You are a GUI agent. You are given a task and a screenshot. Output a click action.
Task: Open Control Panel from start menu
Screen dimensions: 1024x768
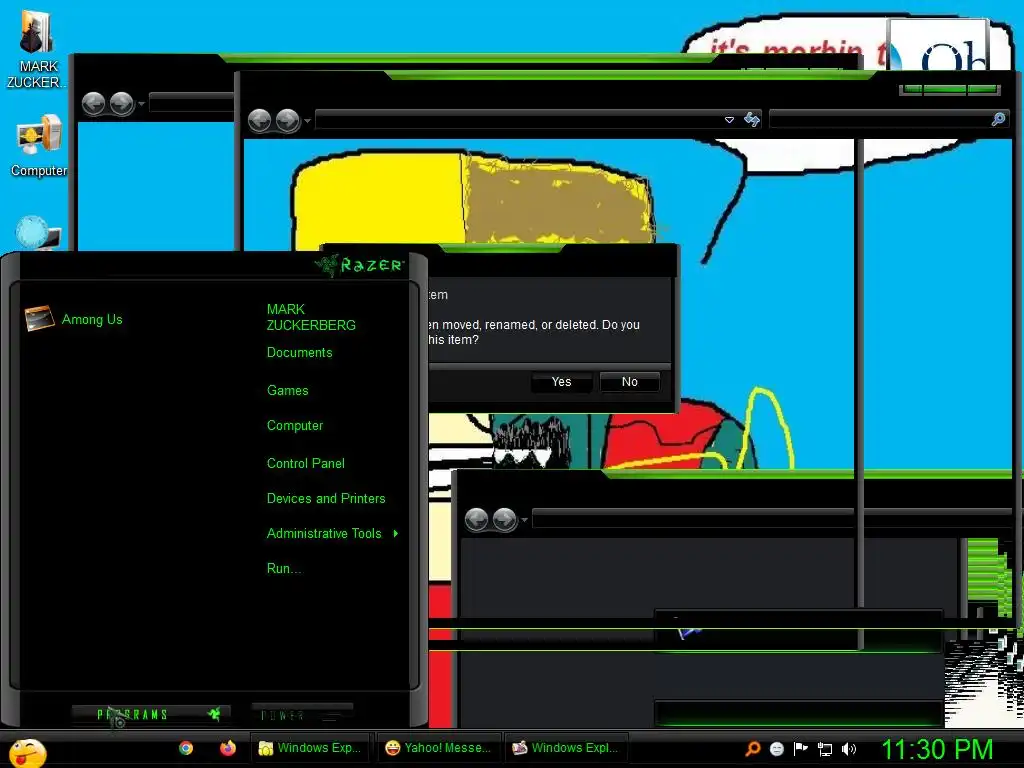(306, 464)
